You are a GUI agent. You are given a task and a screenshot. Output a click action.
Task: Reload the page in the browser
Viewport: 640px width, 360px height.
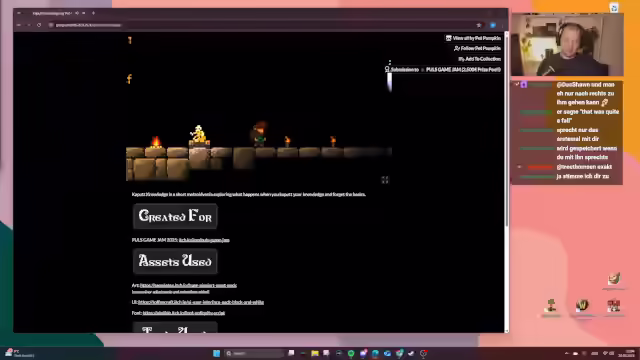39,25
